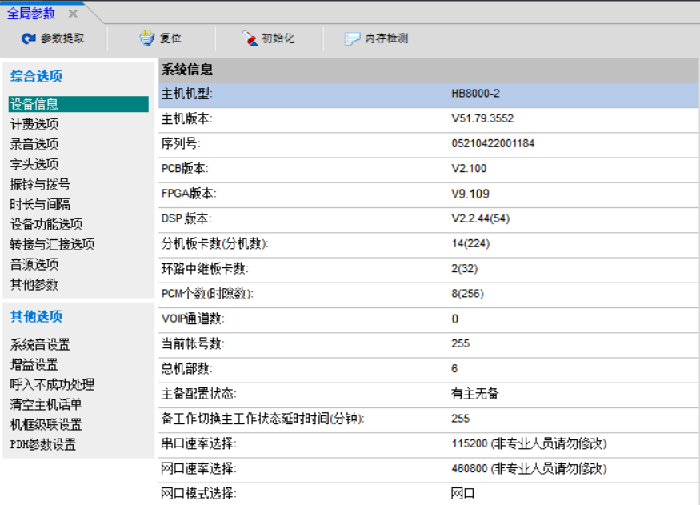Click the 参数提取 refresh icon
The image size is (700, 505).
[29, 39]
